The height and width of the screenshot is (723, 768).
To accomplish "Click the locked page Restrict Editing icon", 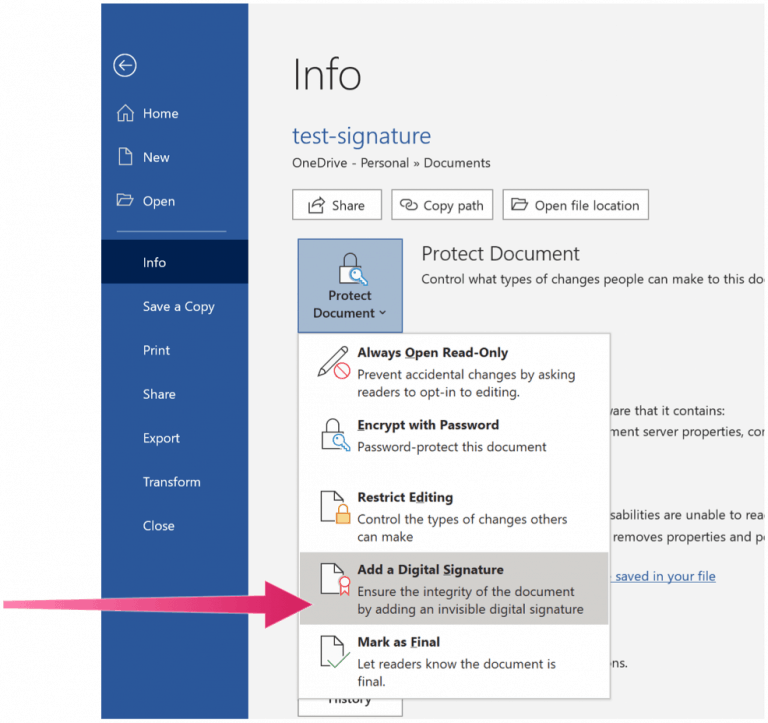I will (336, 507).
